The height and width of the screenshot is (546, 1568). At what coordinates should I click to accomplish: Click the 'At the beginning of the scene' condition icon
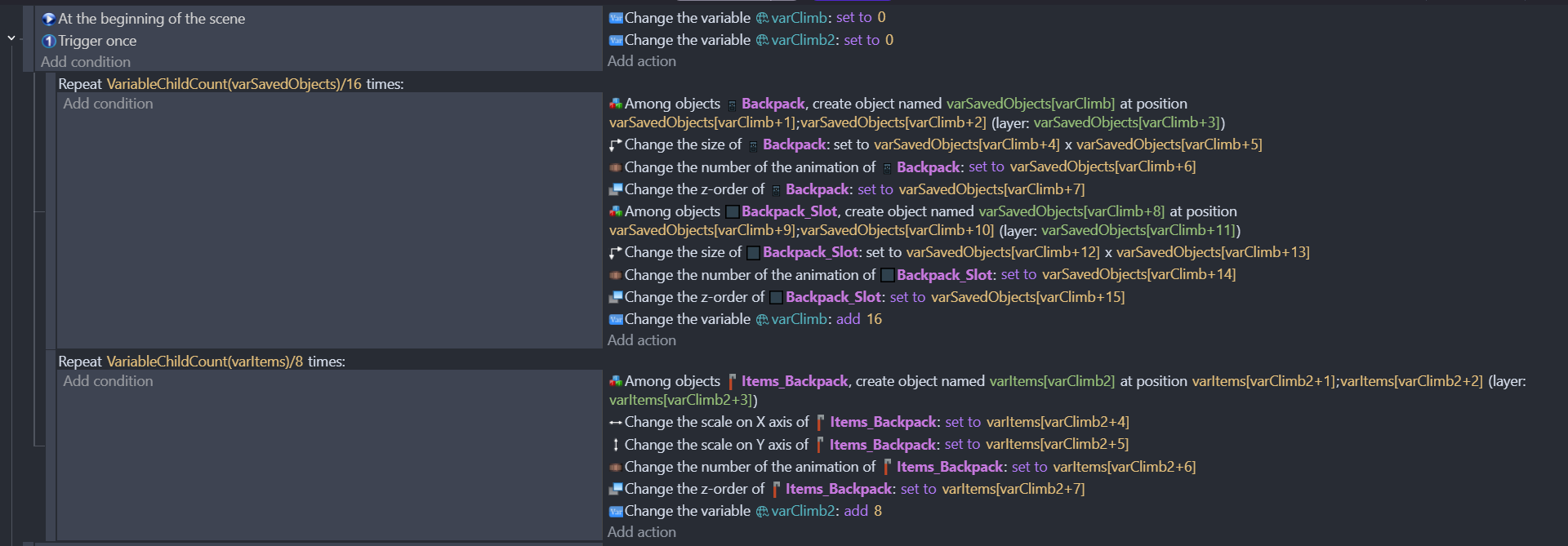coord(48,19)
